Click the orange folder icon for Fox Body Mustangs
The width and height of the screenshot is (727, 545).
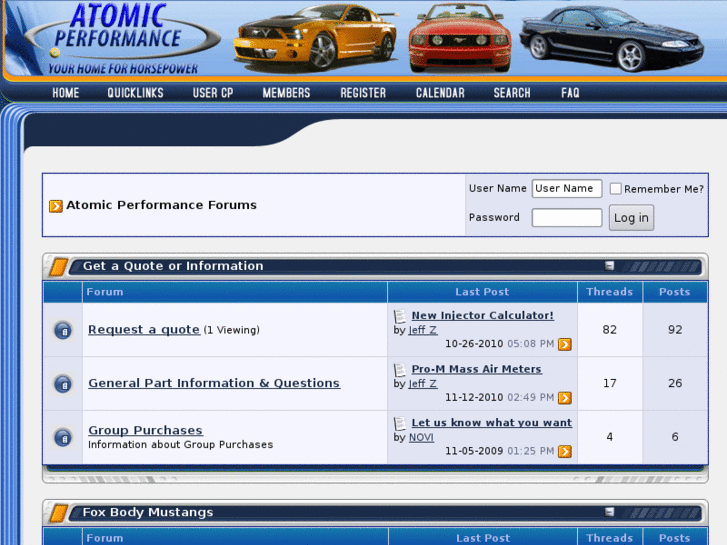[58, 513]
